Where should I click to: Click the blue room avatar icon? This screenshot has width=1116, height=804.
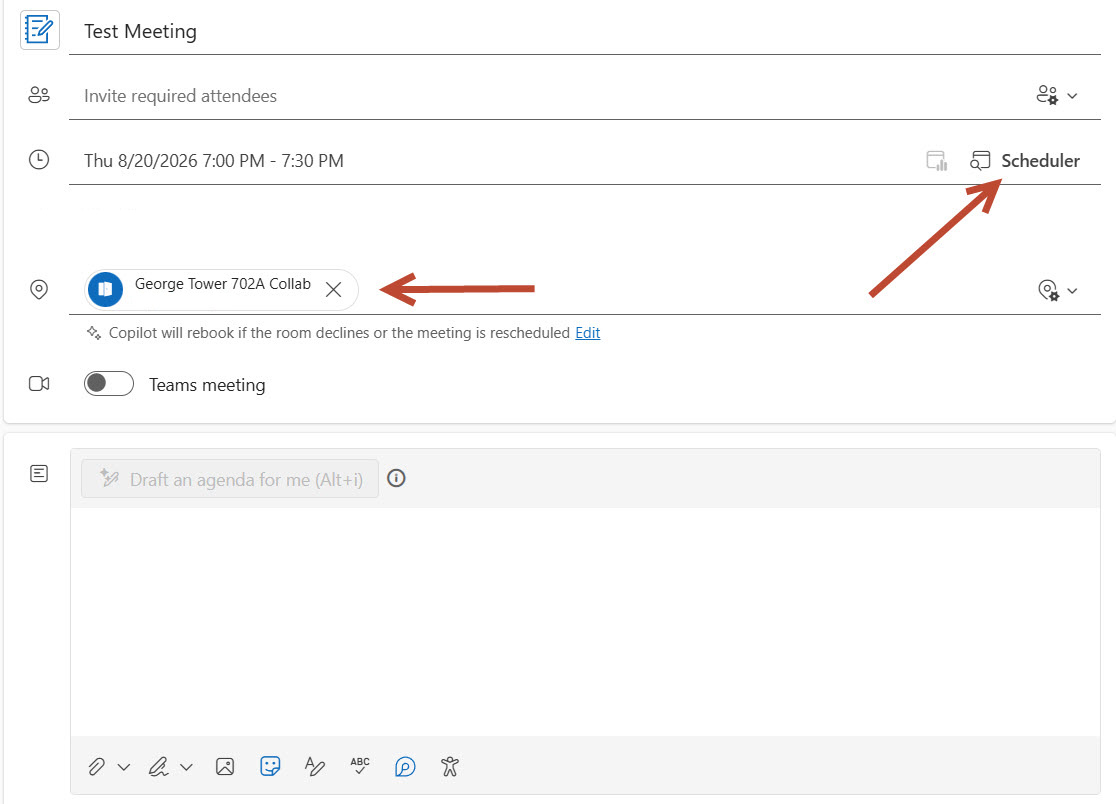tap(105, 290)
